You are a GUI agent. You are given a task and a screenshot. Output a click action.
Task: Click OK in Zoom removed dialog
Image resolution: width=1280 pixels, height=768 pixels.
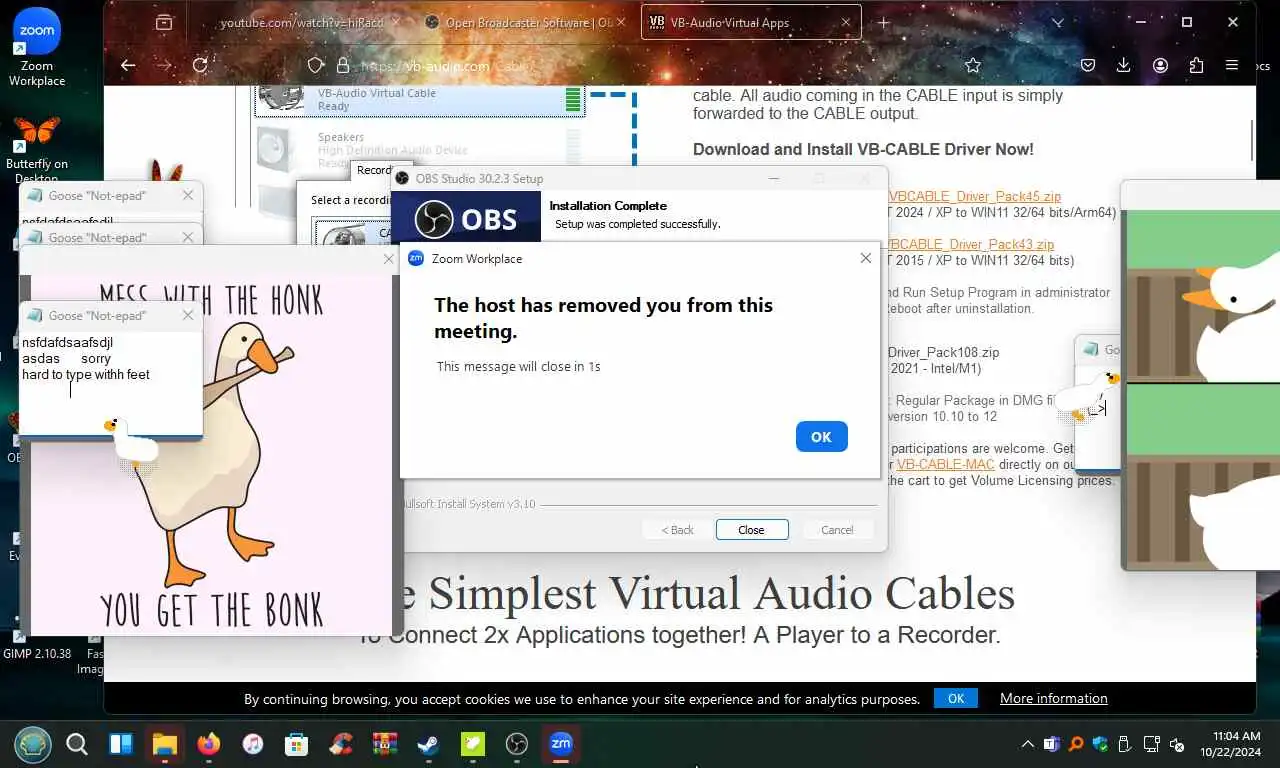click(822, 437)
